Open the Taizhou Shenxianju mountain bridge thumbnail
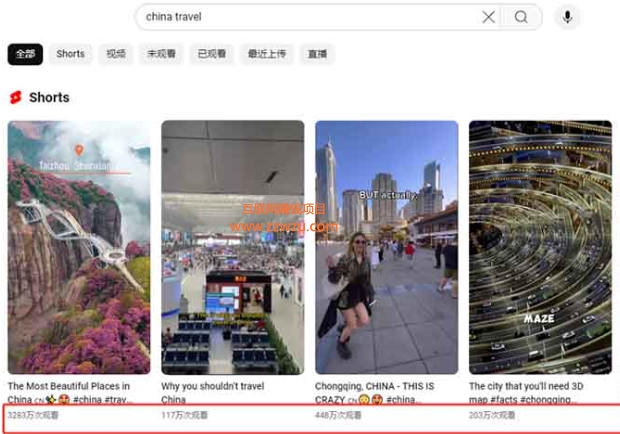Image resolution: width=620 pixels, height=434 pixels. pyautogui.click(x=79, y=247)
